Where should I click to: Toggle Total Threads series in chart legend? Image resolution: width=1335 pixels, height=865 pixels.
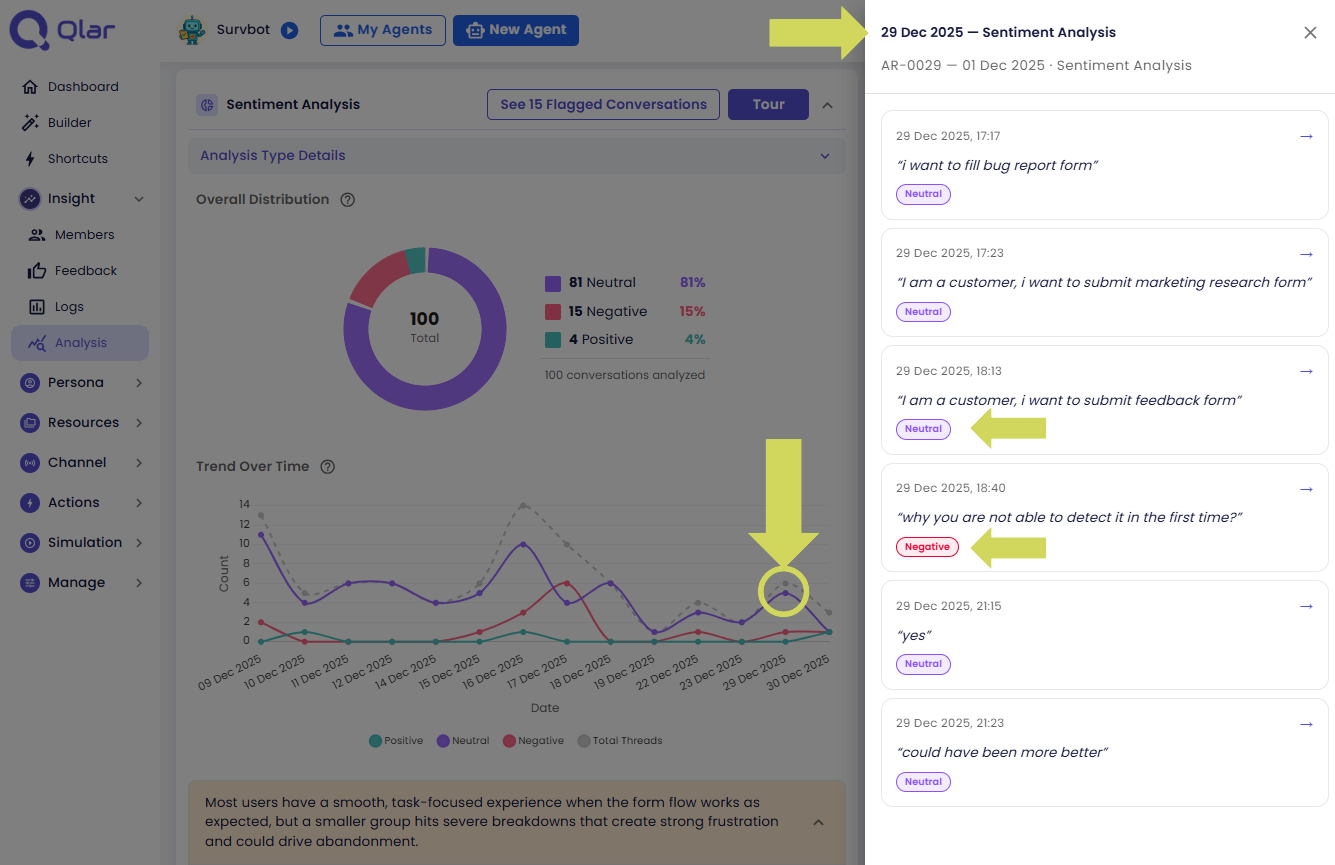[620, 741]
